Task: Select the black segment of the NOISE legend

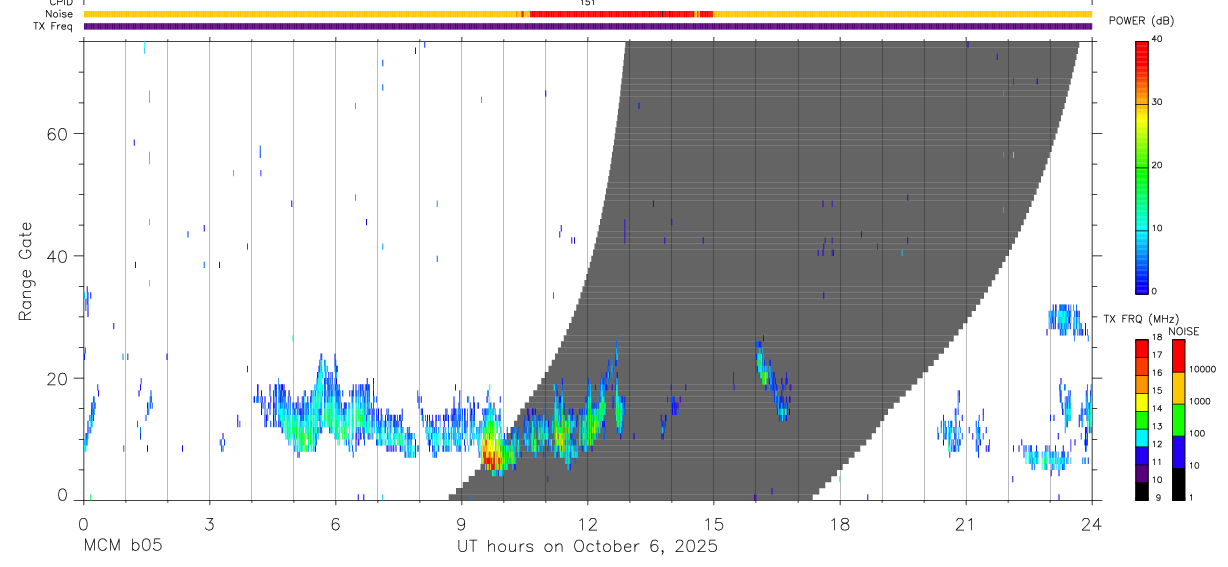Action: pos(1178,483)
